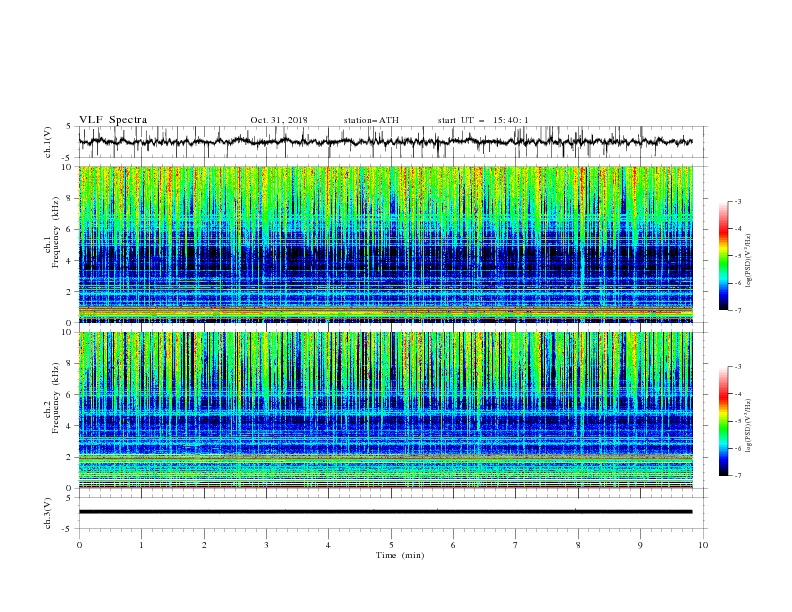Click the log(PSD) label beside ch.1 colorbar
This screenshot has width=792, height=612.
pyautogui.click(x=748, y=261)
